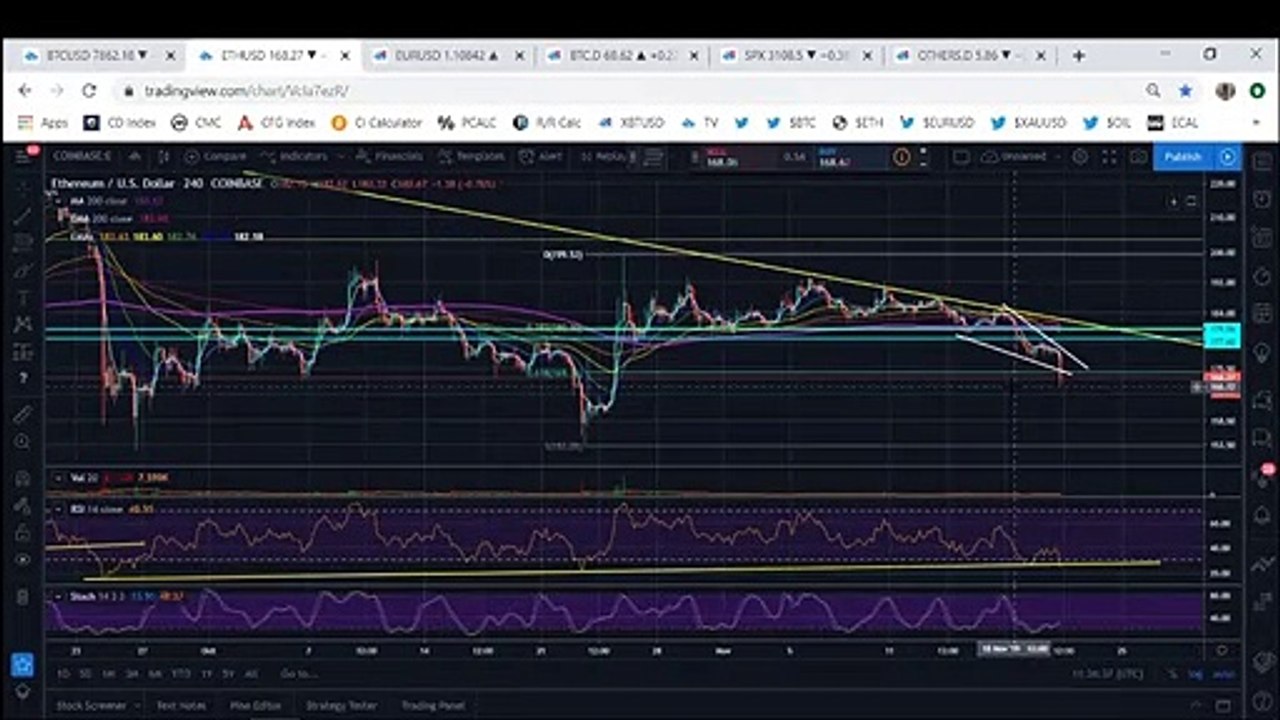Open the Stock Screener tab

click(91, 705)
